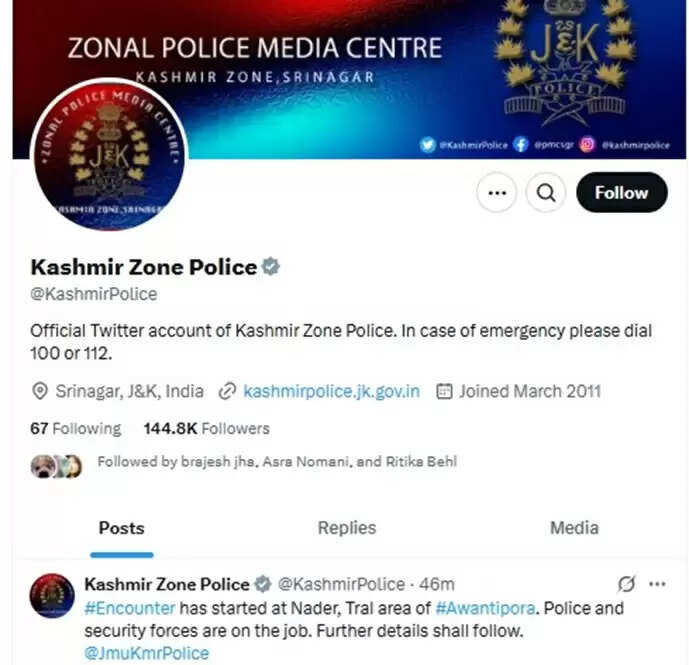
Task: Open the @JmuKmrPolice mention
Action: pos(147,653)
